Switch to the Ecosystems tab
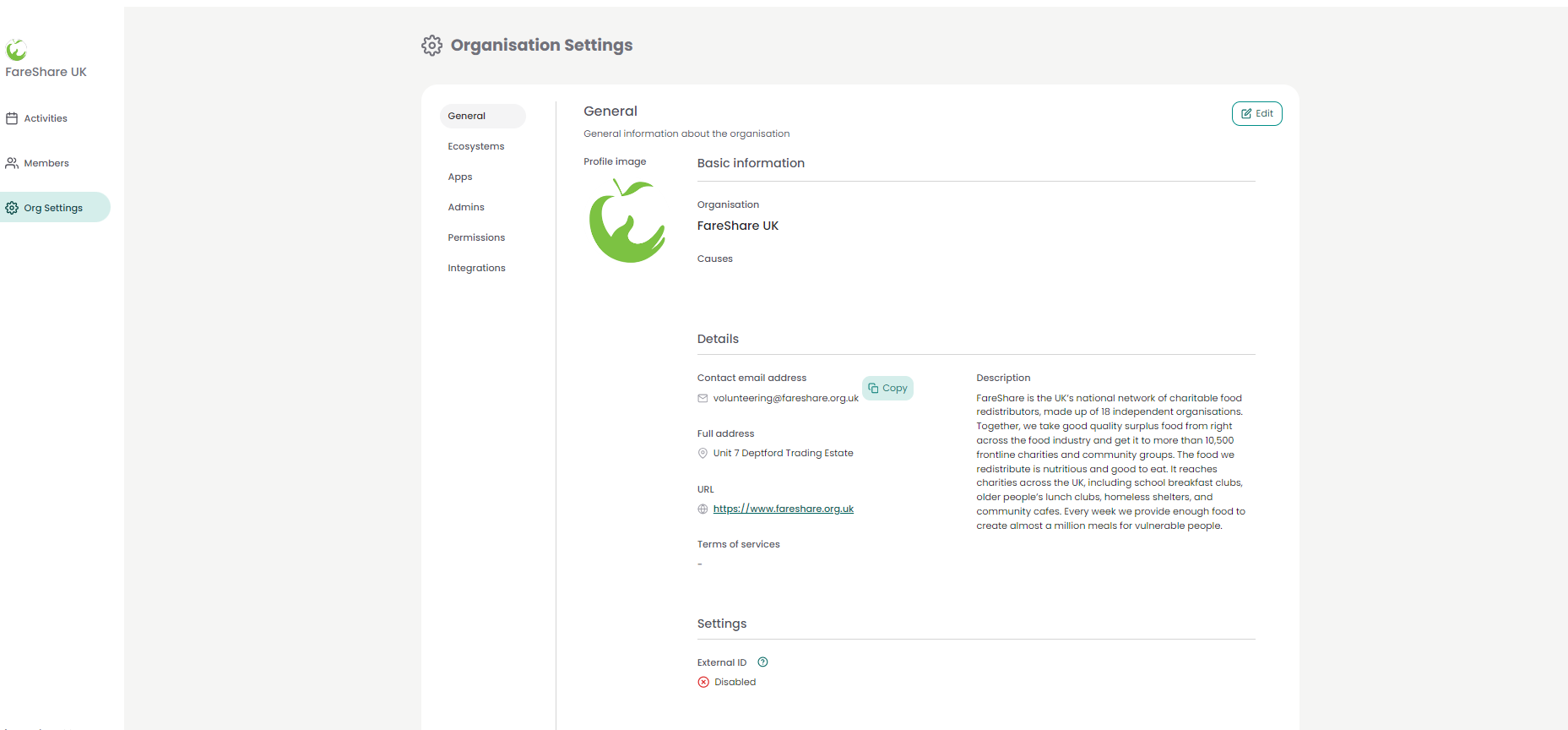The height and width of the screenshot is (730, 1568). (x=476, y=146)
